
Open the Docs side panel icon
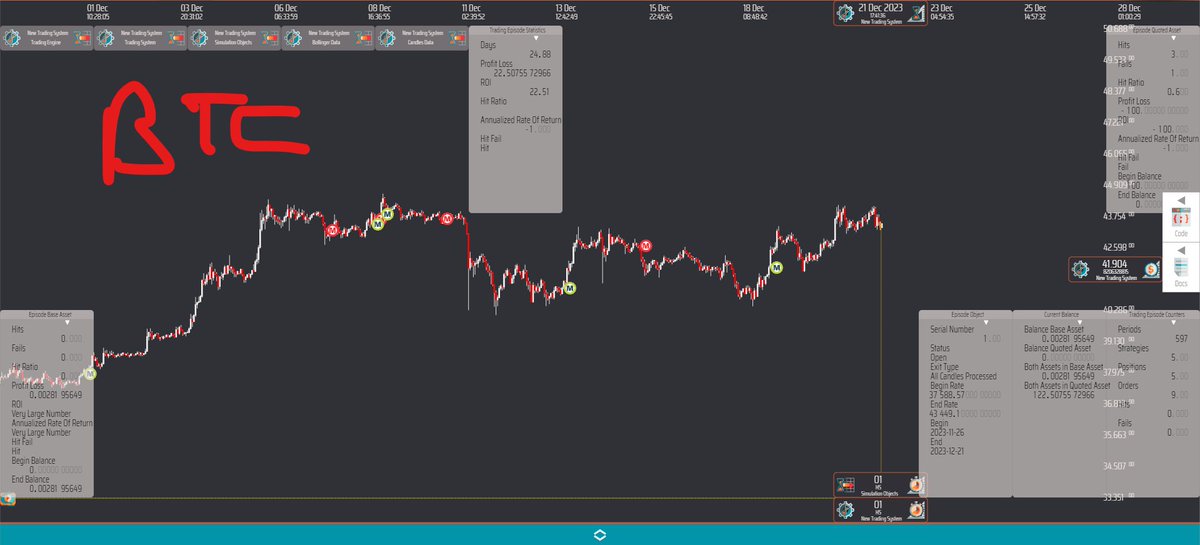[x=1181, y=268]
